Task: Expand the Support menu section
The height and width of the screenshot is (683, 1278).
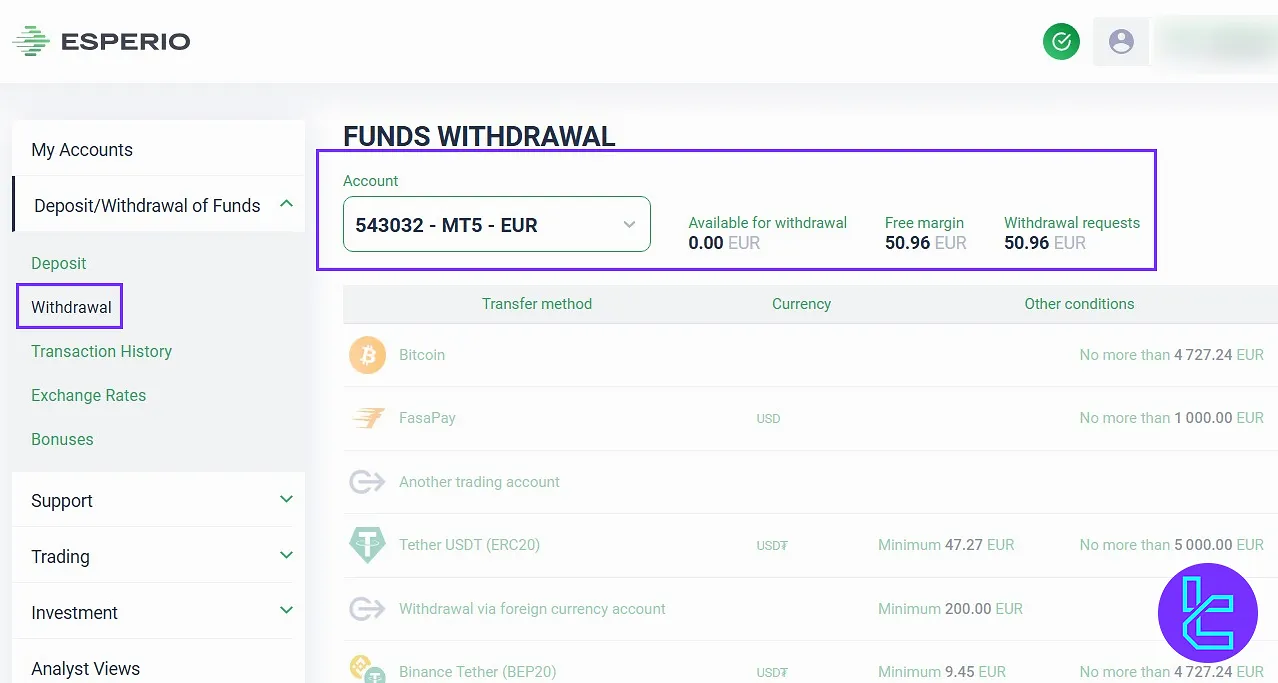Action: (x=287, y=499)
